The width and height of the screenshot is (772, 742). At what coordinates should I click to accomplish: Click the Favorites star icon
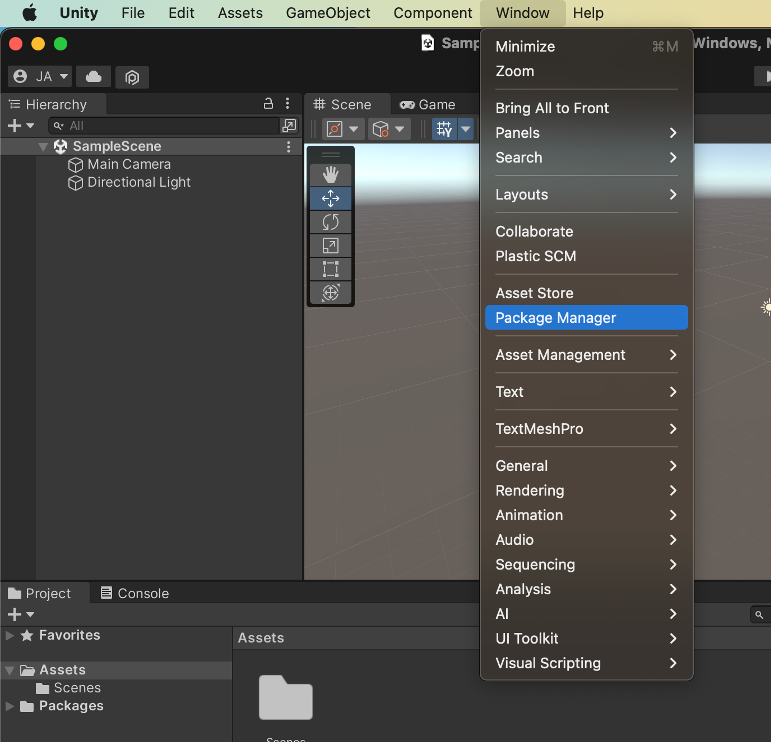pos(27,635)
